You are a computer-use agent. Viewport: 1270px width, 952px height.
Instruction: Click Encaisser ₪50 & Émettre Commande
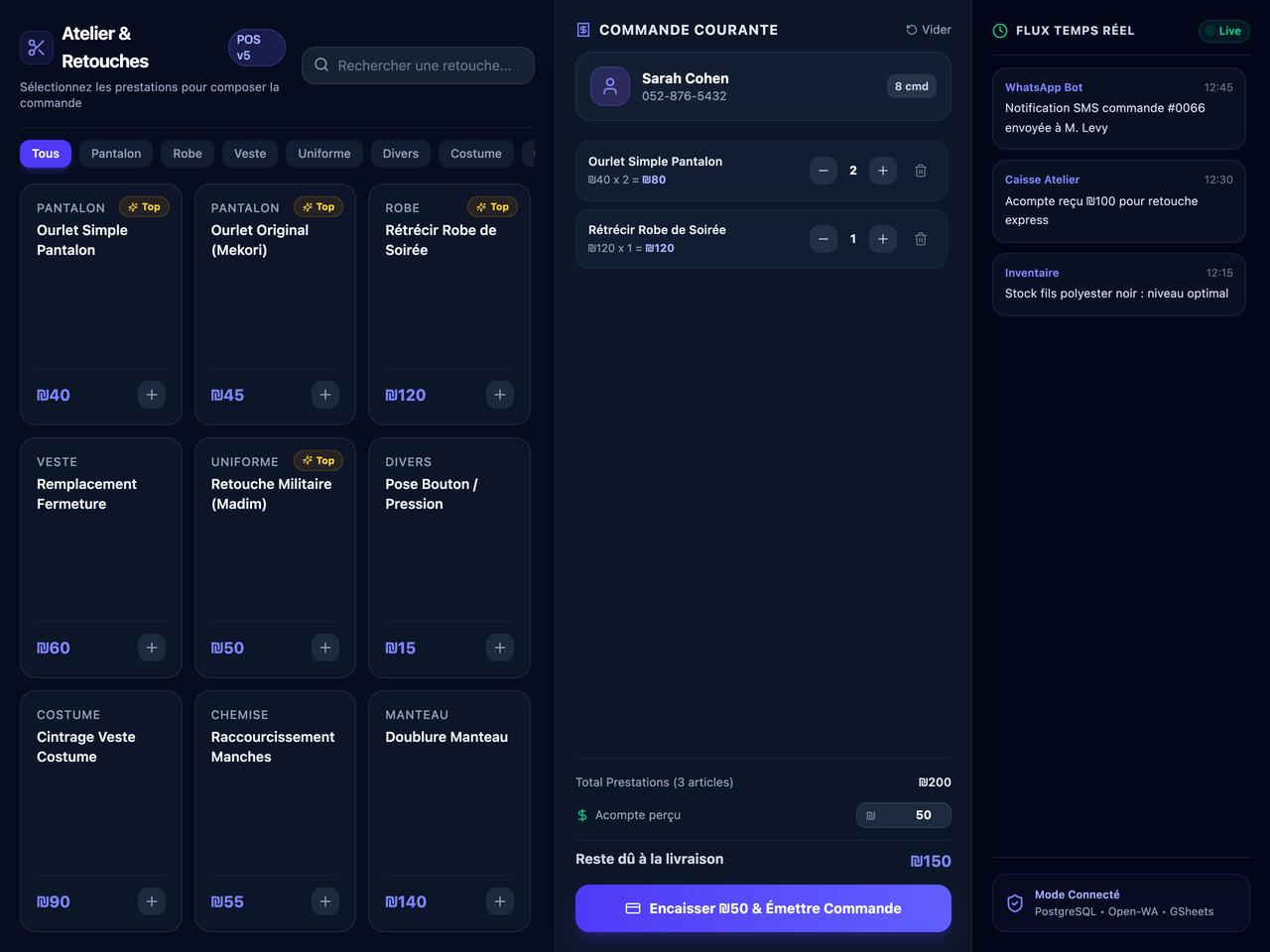[x=763, y=908]
